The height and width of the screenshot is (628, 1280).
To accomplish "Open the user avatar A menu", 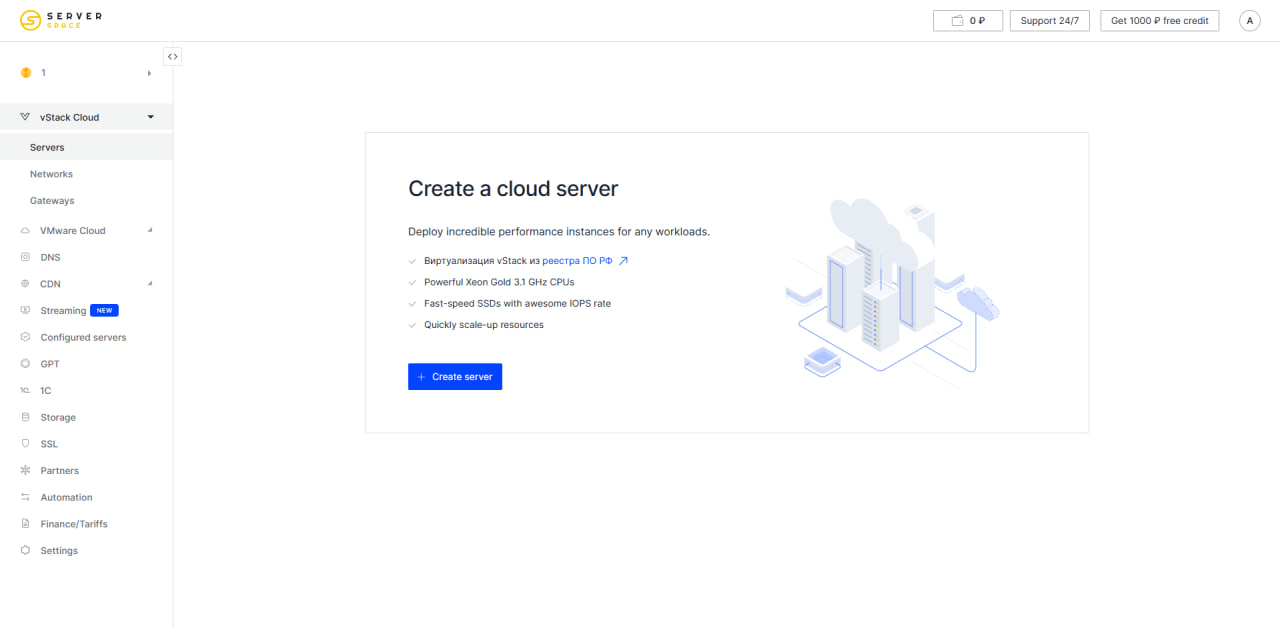I will pyautogui.click(x=1249, y=21).
